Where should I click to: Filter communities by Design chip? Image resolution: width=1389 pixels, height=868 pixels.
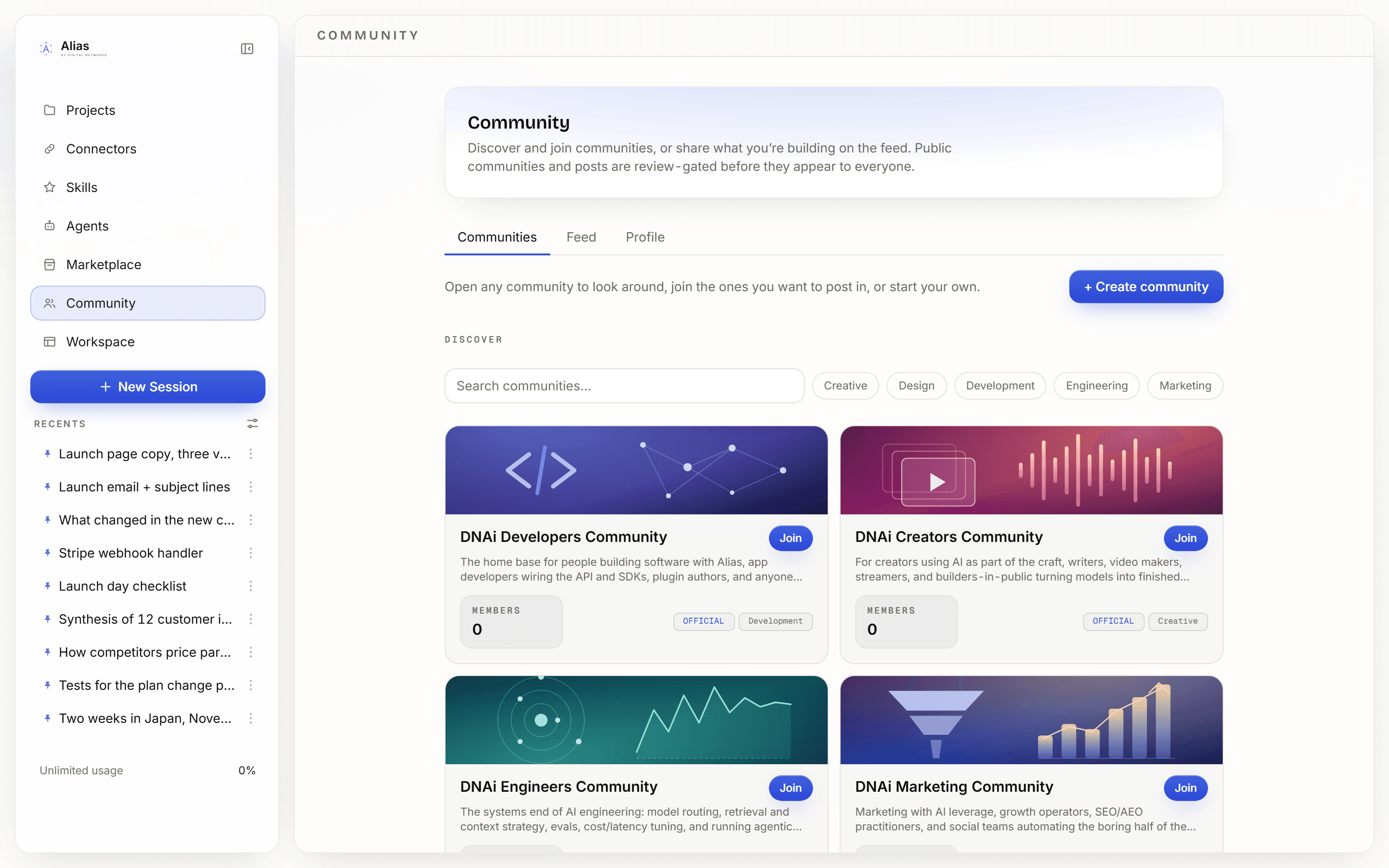[x=916, y=386]
